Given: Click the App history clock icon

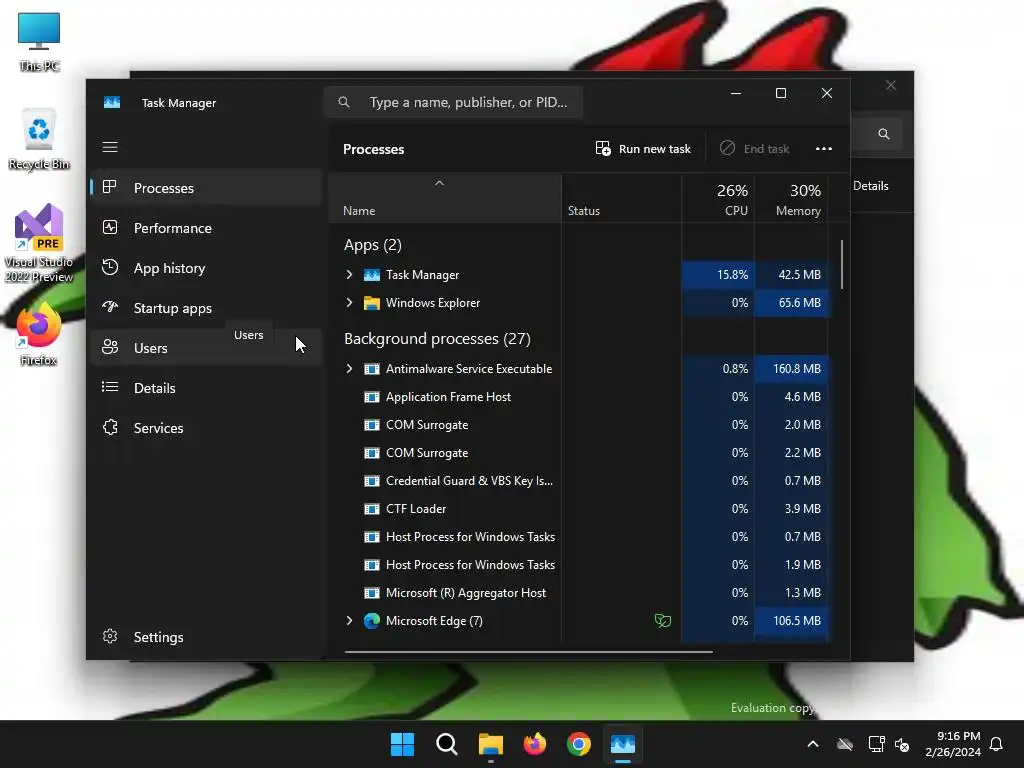Looking at the screenshot, I should (x=110, y=267).
